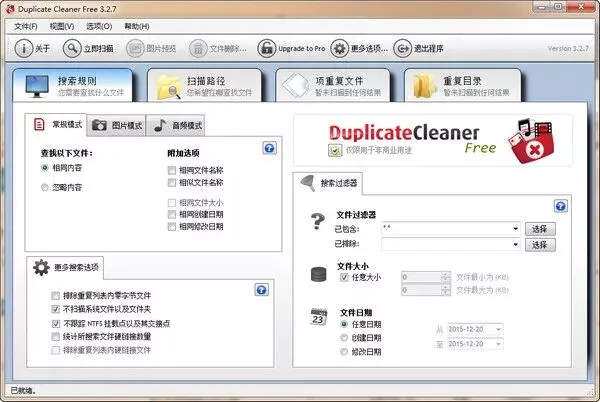The width and height of the screenshot is (600, 402).
Task: Expand the 已包含 filter dropdown
Action: [515, 228]
